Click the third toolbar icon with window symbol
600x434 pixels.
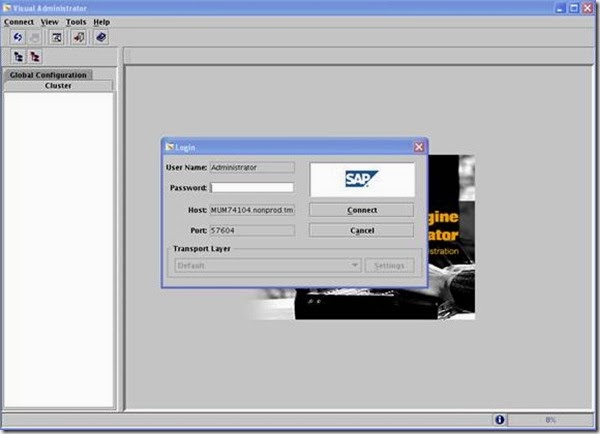tap(57, 38)
